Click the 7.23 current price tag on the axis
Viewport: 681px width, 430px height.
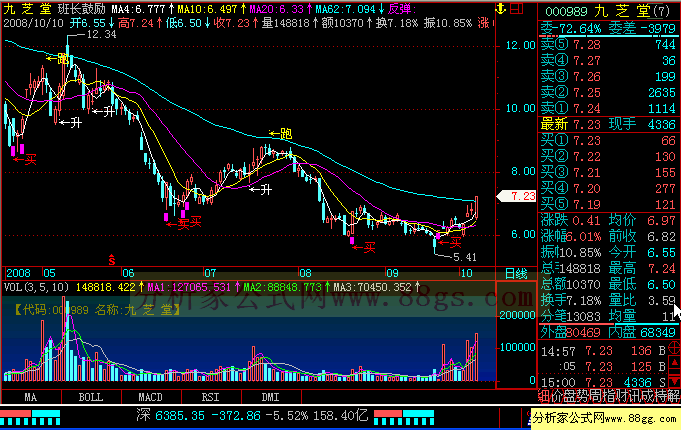516,196
